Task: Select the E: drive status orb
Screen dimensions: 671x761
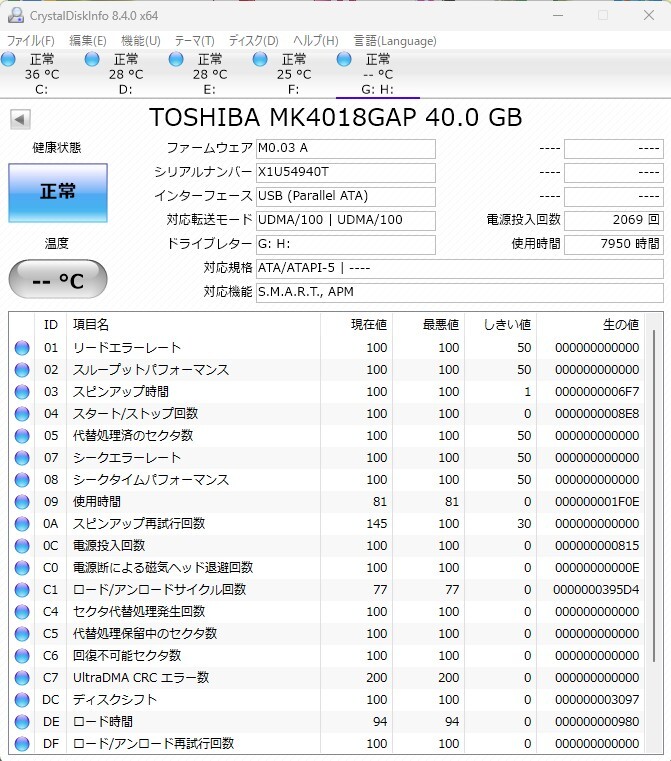Action: click(177, 60)
